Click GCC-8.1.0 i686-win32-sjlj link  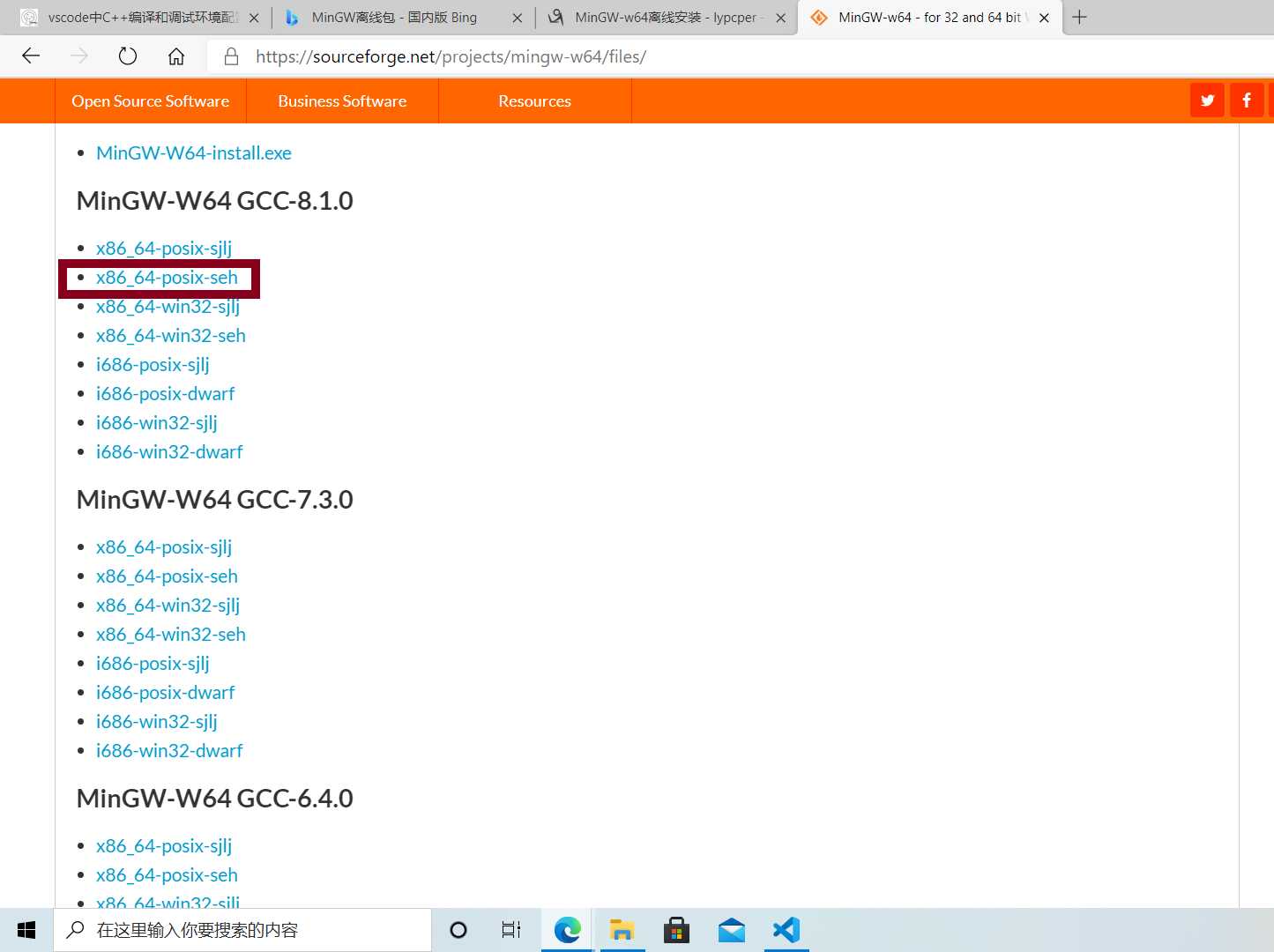coord(157,423)
